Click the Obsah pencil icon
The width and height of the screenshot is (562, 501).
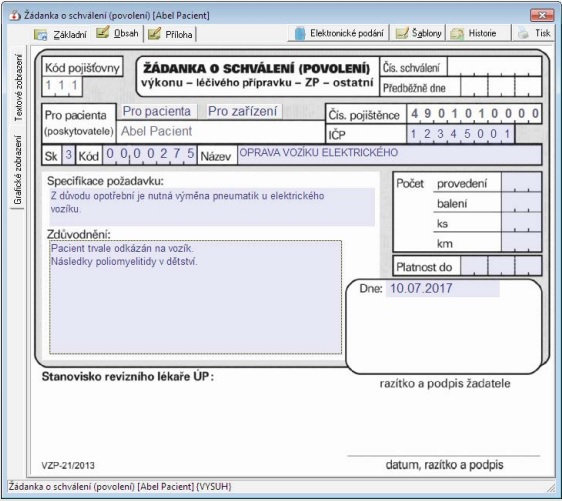[103, 32]
